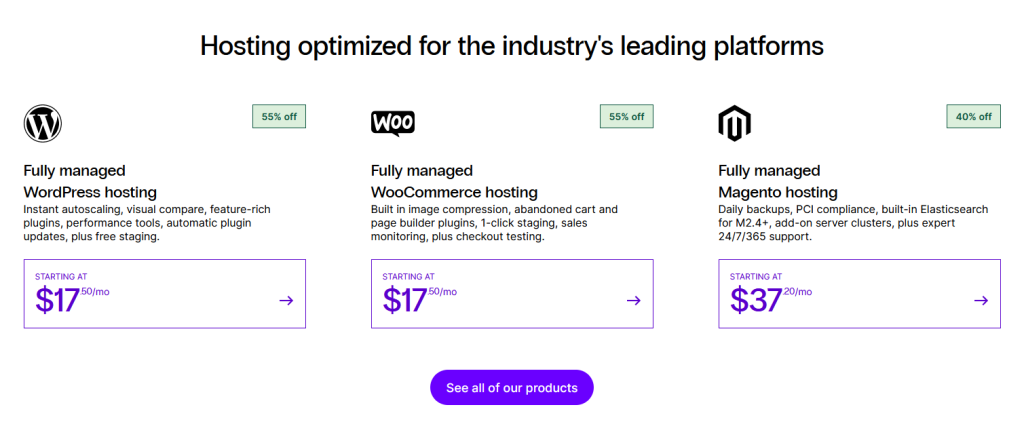This screenshot has width=1024, height=422.
Task: Click the Magento logo icon
Action: click(x=734, y=123)
